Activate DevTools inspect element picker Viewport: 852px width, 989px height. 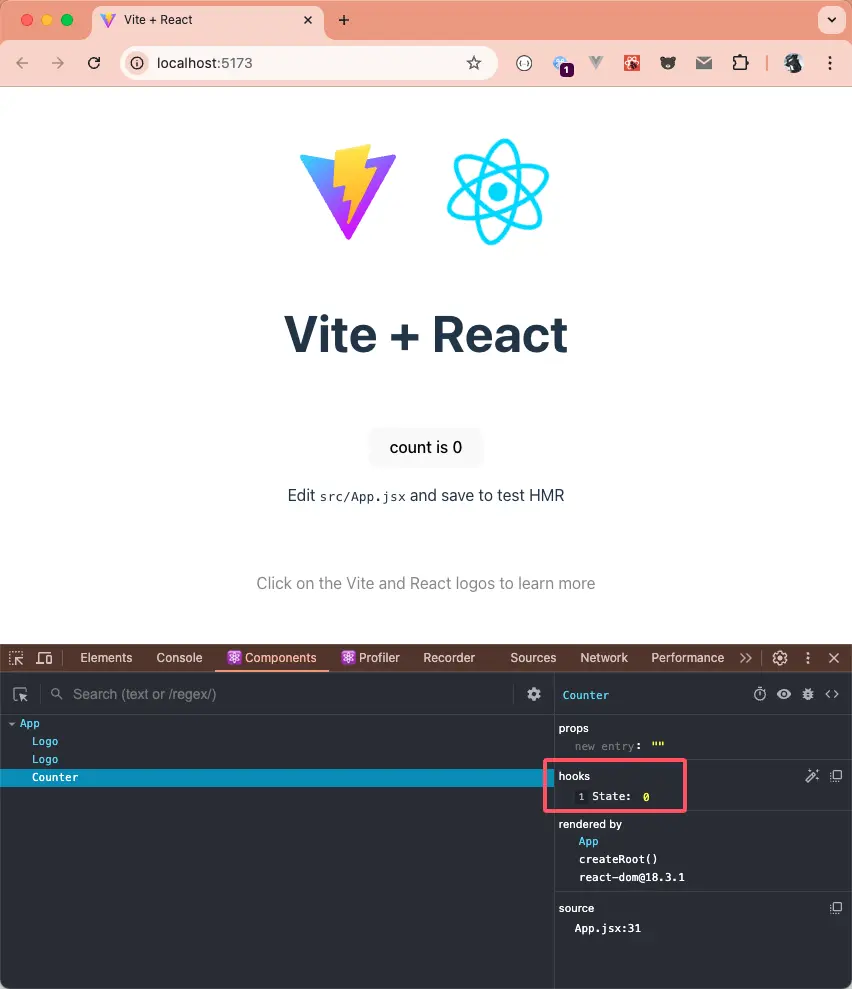click(16, 658)
